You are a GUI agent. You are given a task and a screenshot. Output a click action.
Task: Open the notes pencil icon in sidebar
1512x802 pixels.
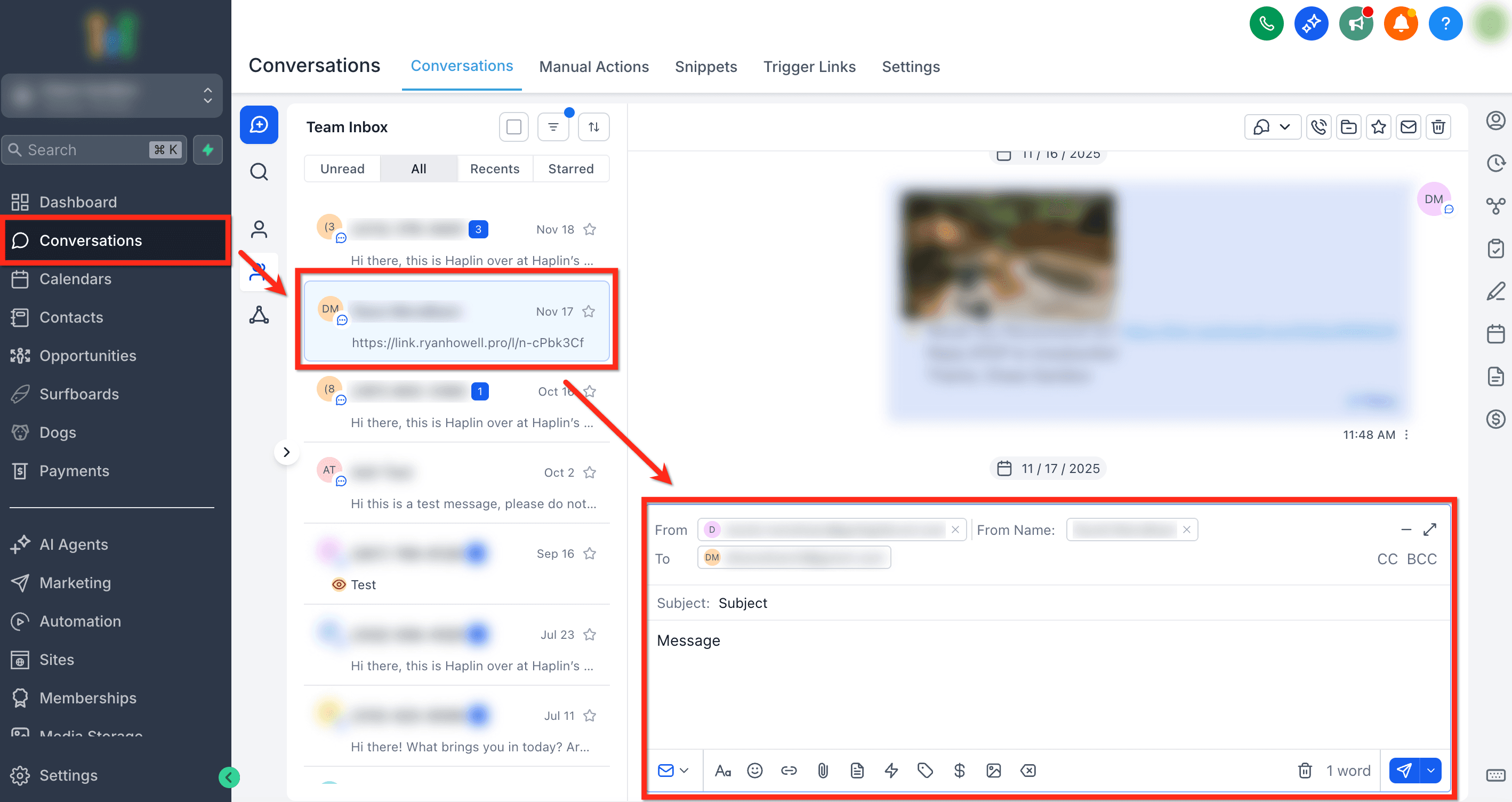click(x=1496, y=291)
